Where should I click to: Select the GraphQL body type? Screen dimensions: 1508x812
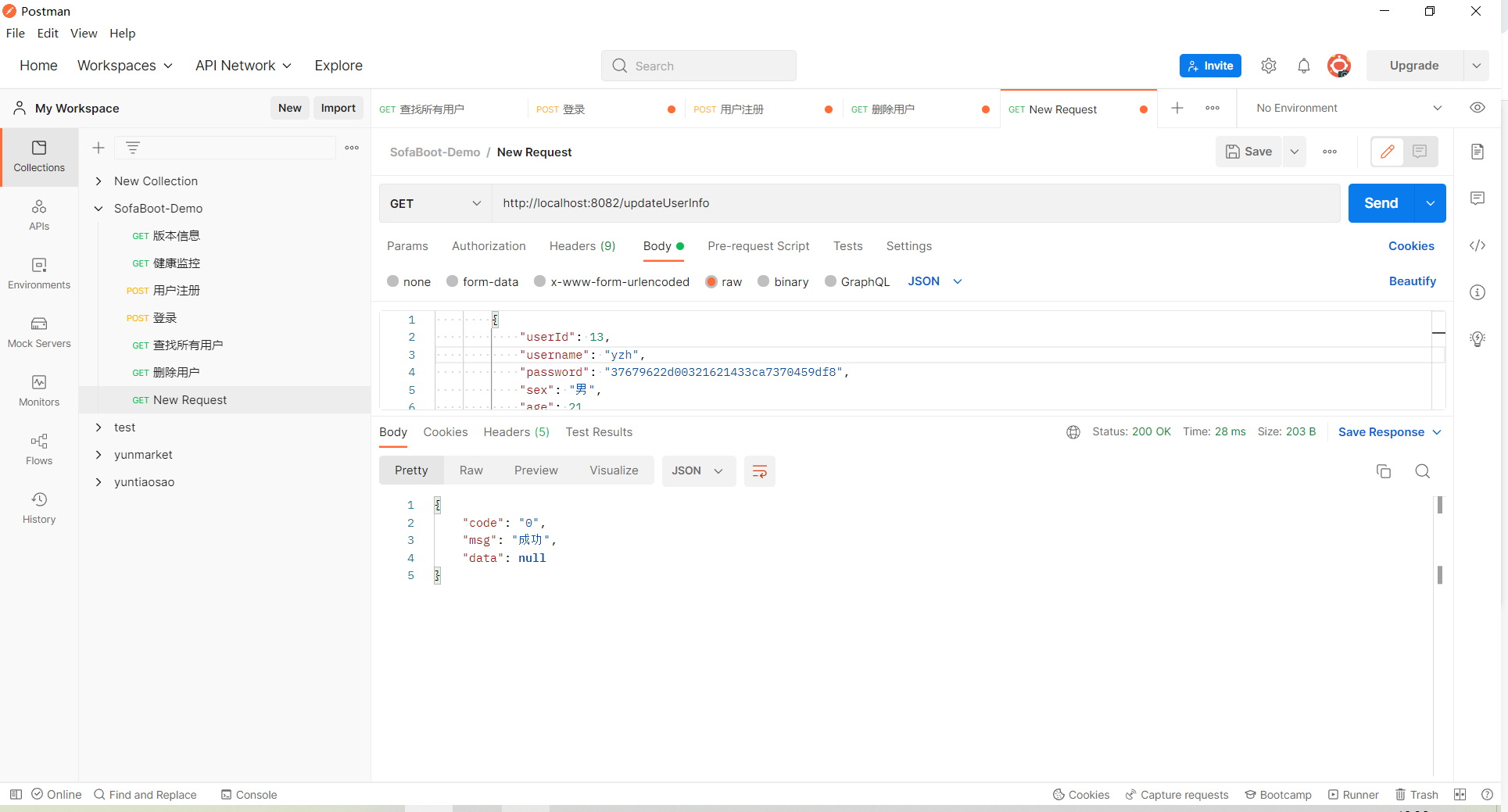point(830,281)
